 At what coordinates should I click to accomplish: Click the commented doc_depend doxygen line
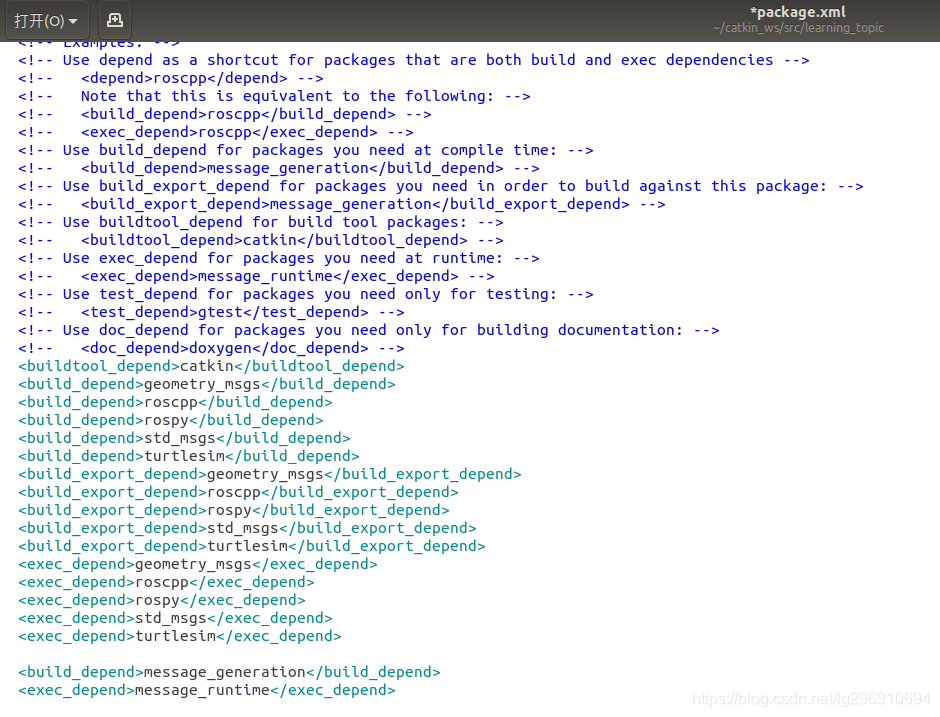[x=212, y=348]
